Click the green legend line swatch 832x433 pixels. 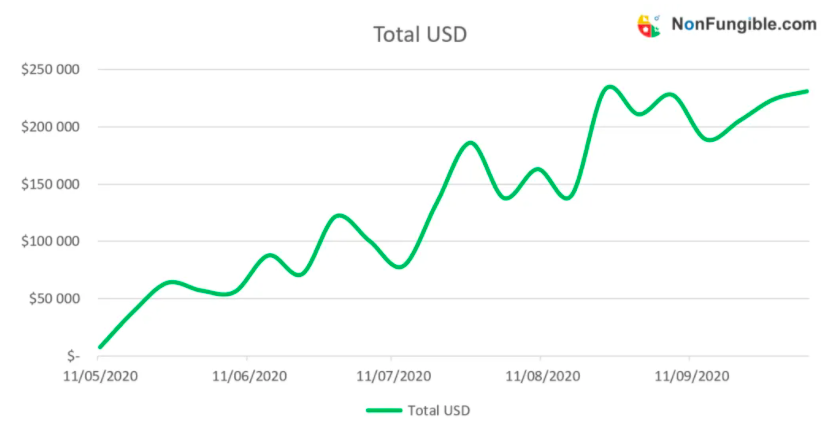(383, 410)
